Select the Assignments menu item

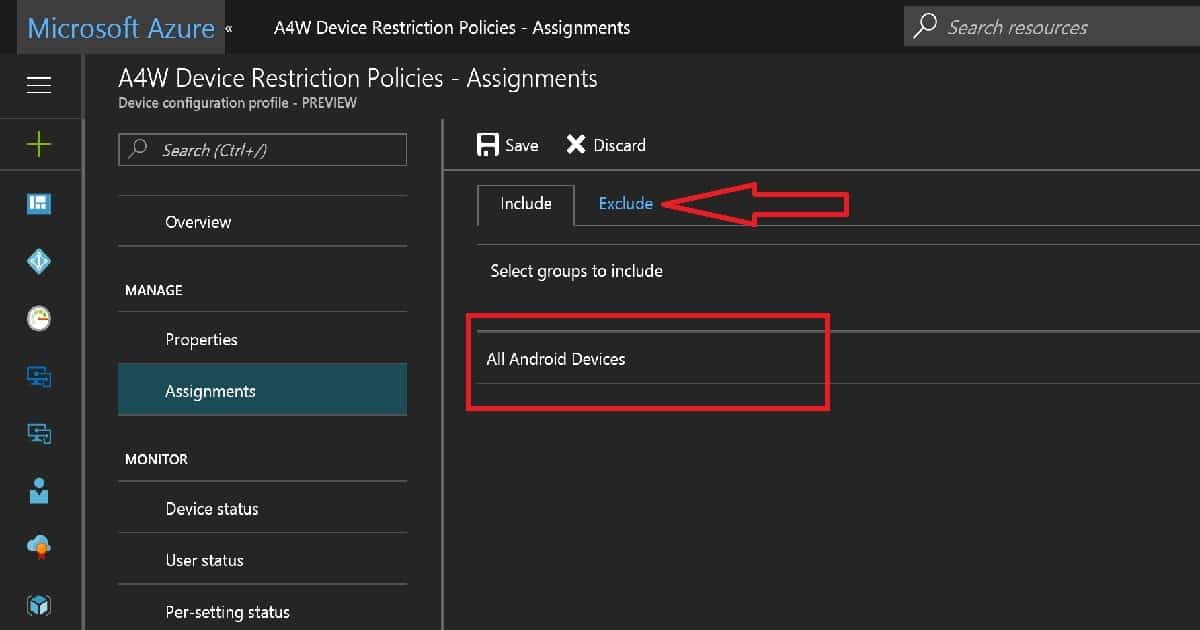click(x=262, y=391)
